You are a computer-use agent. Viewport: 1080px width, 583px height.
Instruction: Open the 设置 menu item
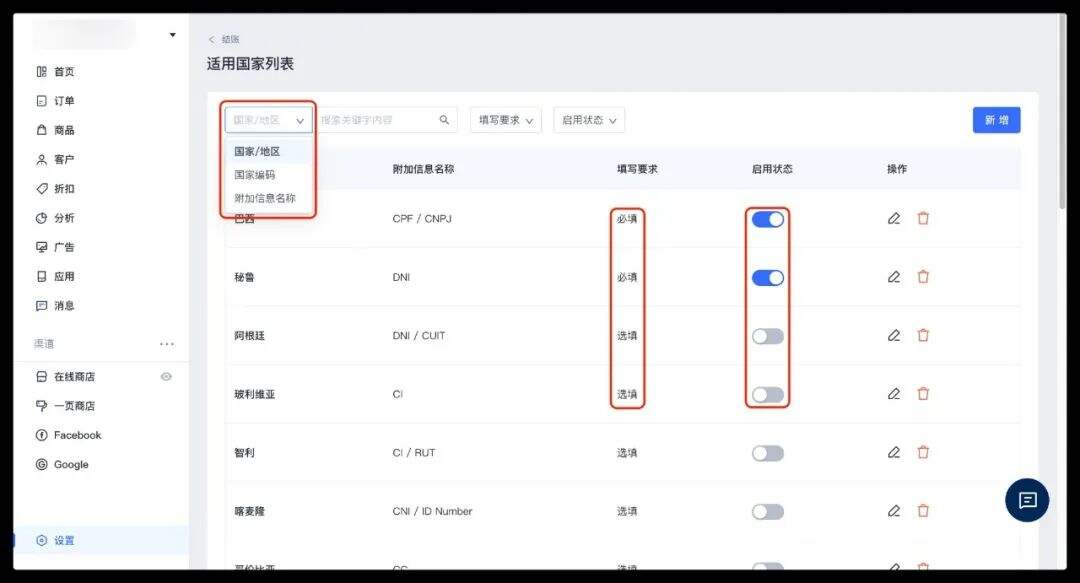(x=60, y=539)
